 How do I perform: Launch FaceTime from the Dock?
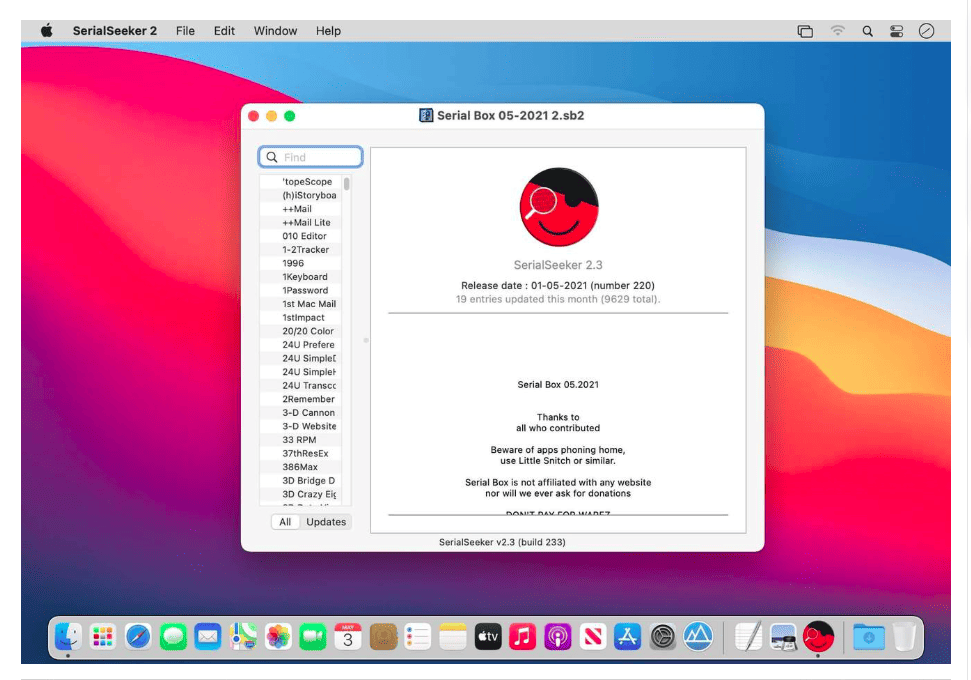(313, 637)
